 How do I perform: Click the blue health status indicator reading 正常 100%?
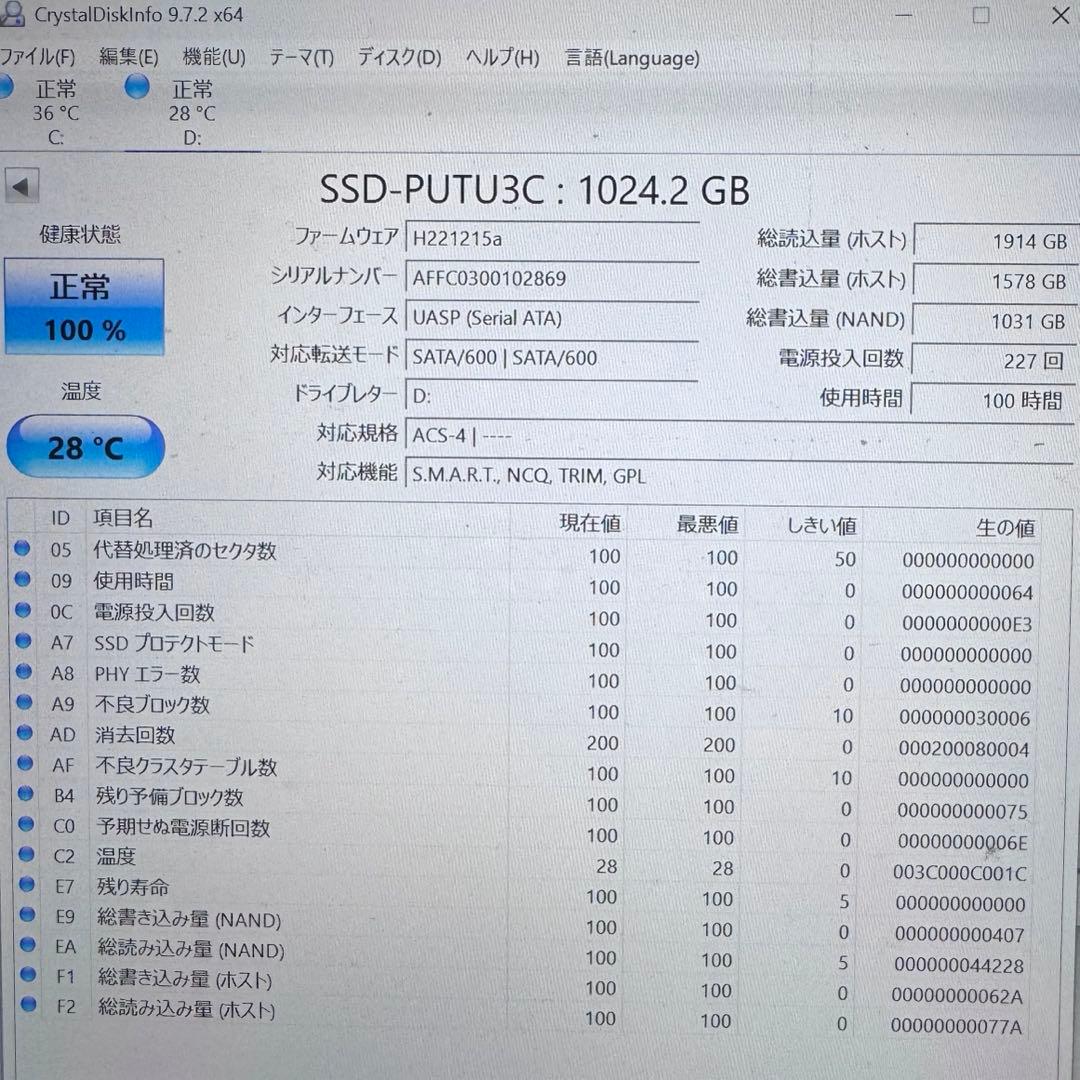point(84,305)
